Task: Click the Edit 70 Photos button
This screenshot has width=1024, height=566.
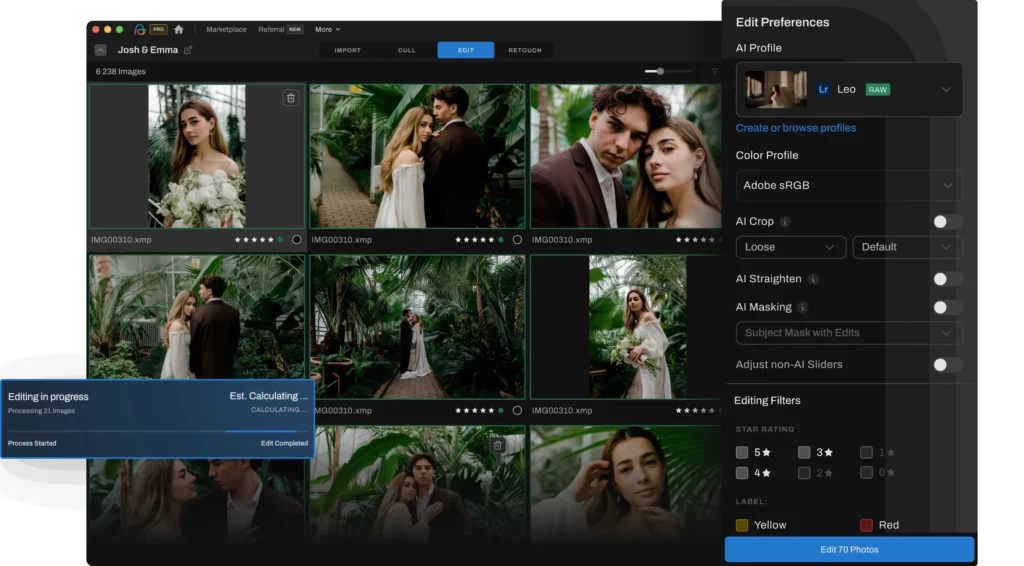Action: pyautogui.click(x=849, y=549)
